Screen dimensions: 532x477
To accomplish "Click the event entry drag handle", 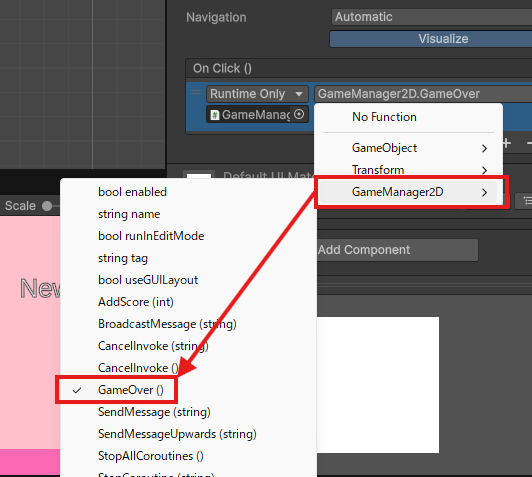I will point(196,92).
